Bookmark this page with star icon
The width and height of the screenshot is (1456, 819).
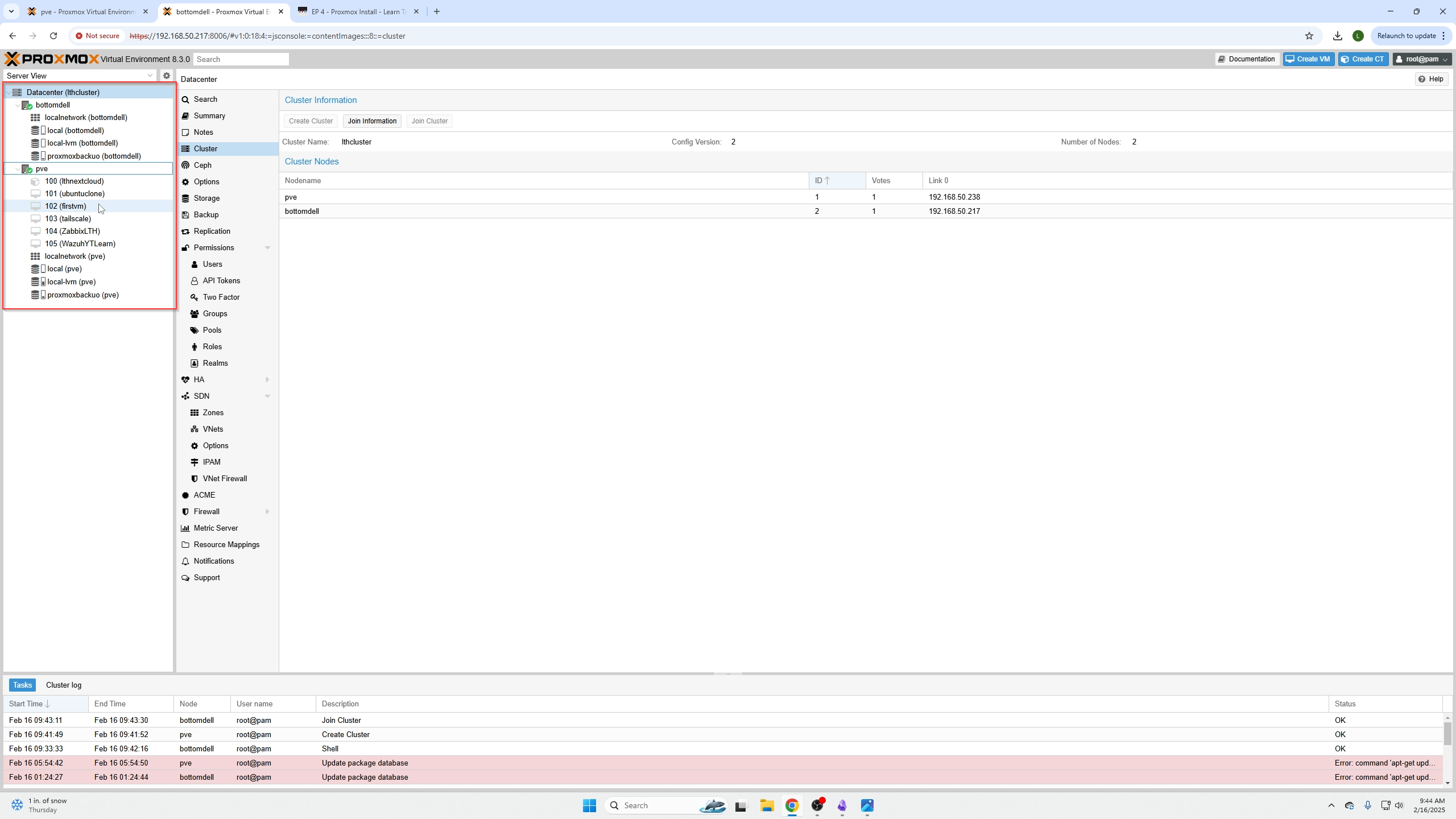(1309, 36)
